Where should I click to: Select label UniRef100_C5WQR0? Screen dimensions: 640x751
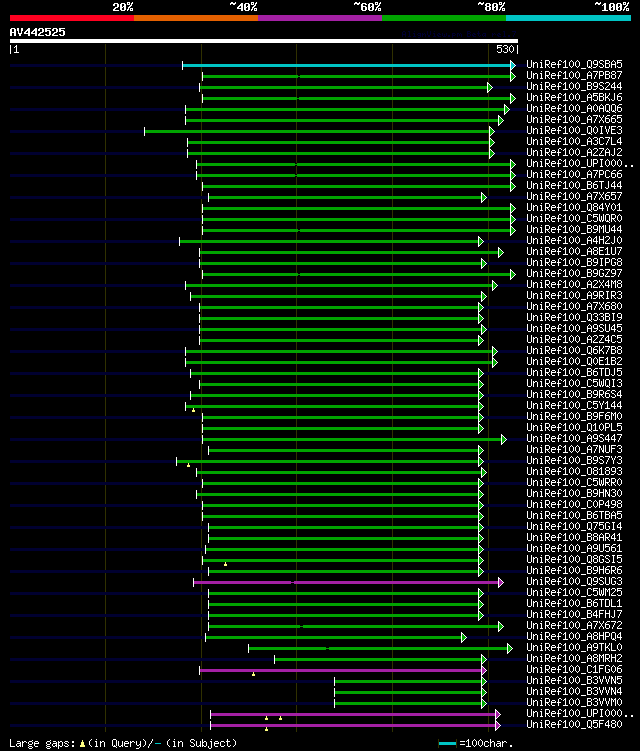(x=574, y=218)
